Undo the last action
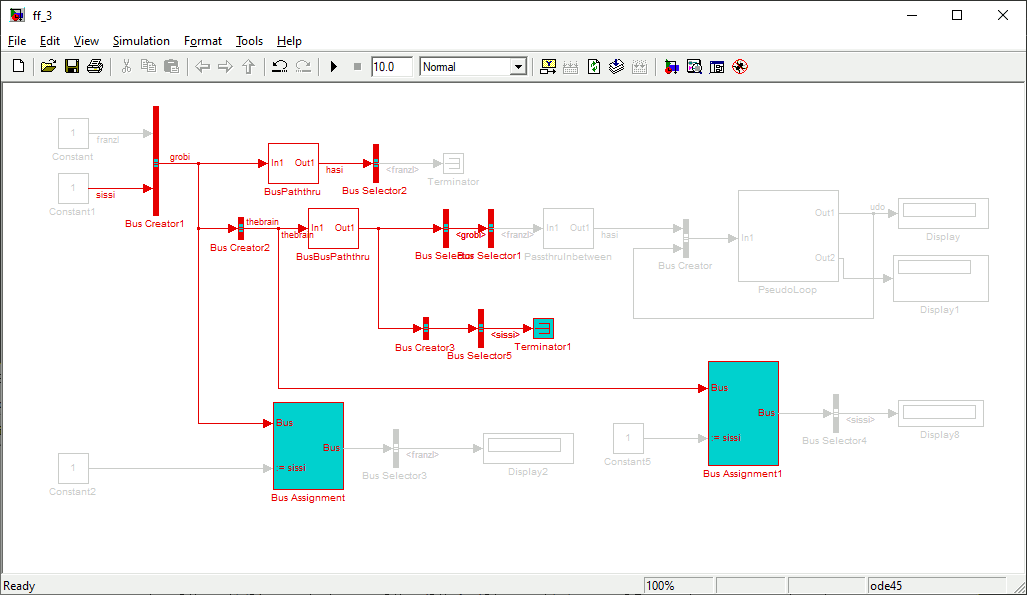Image resolution: width=1027 pixels, height=595 pixels. [280, 66]
